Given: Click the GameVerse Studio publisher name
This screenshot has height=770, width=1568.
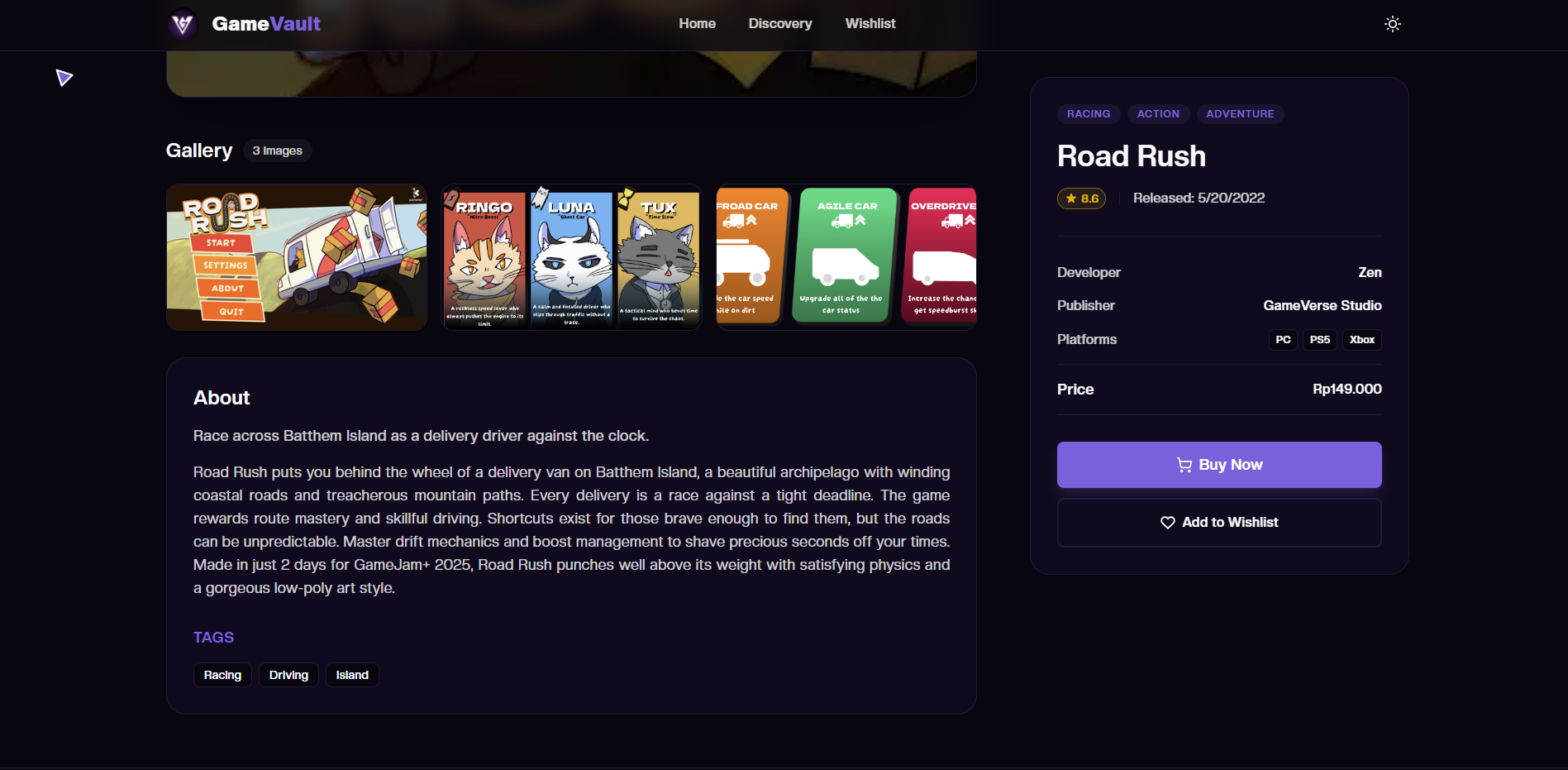Looking at the screenshot, I should coord(1323,306).
